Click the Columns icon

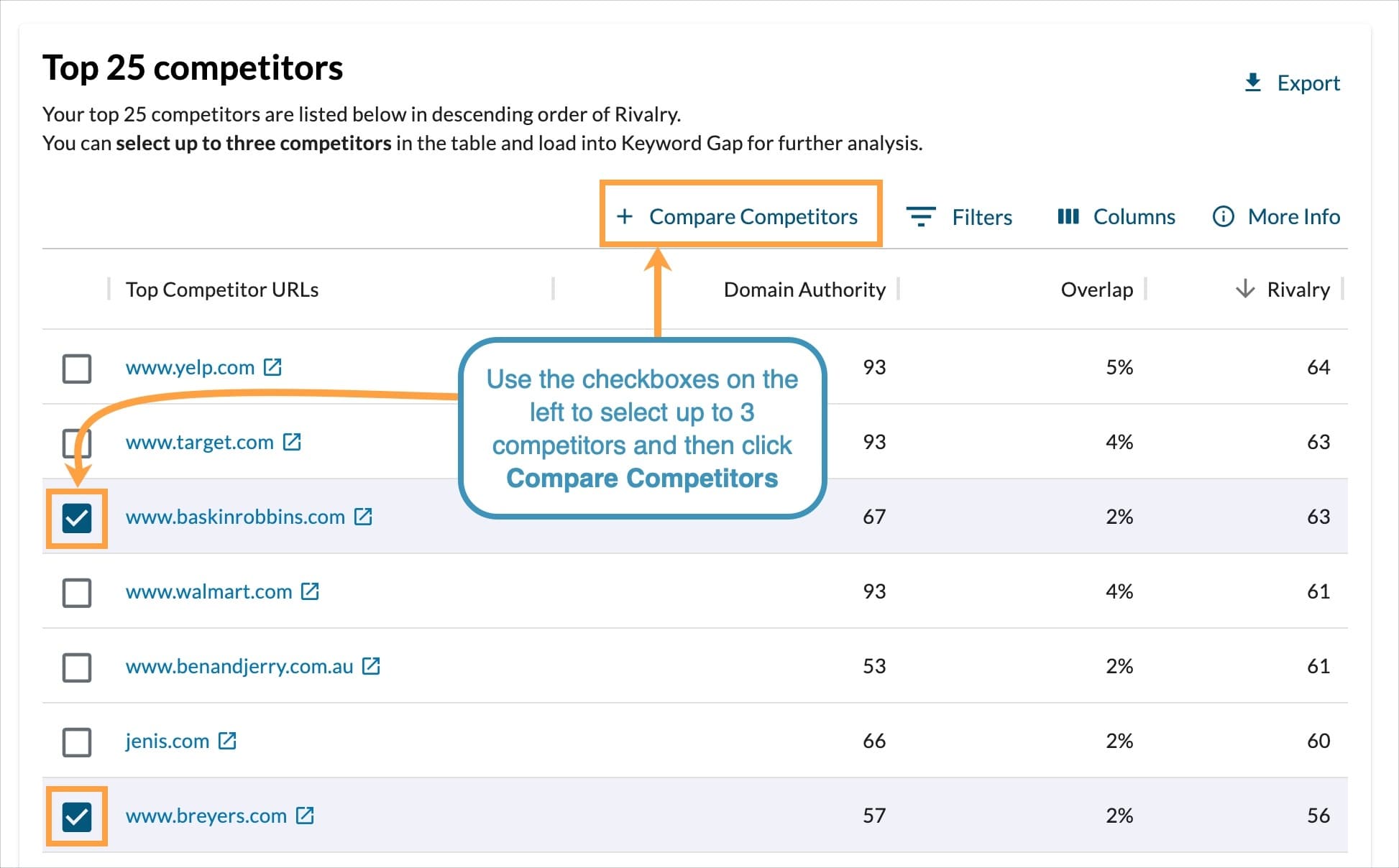click(x=1068, y=216)
